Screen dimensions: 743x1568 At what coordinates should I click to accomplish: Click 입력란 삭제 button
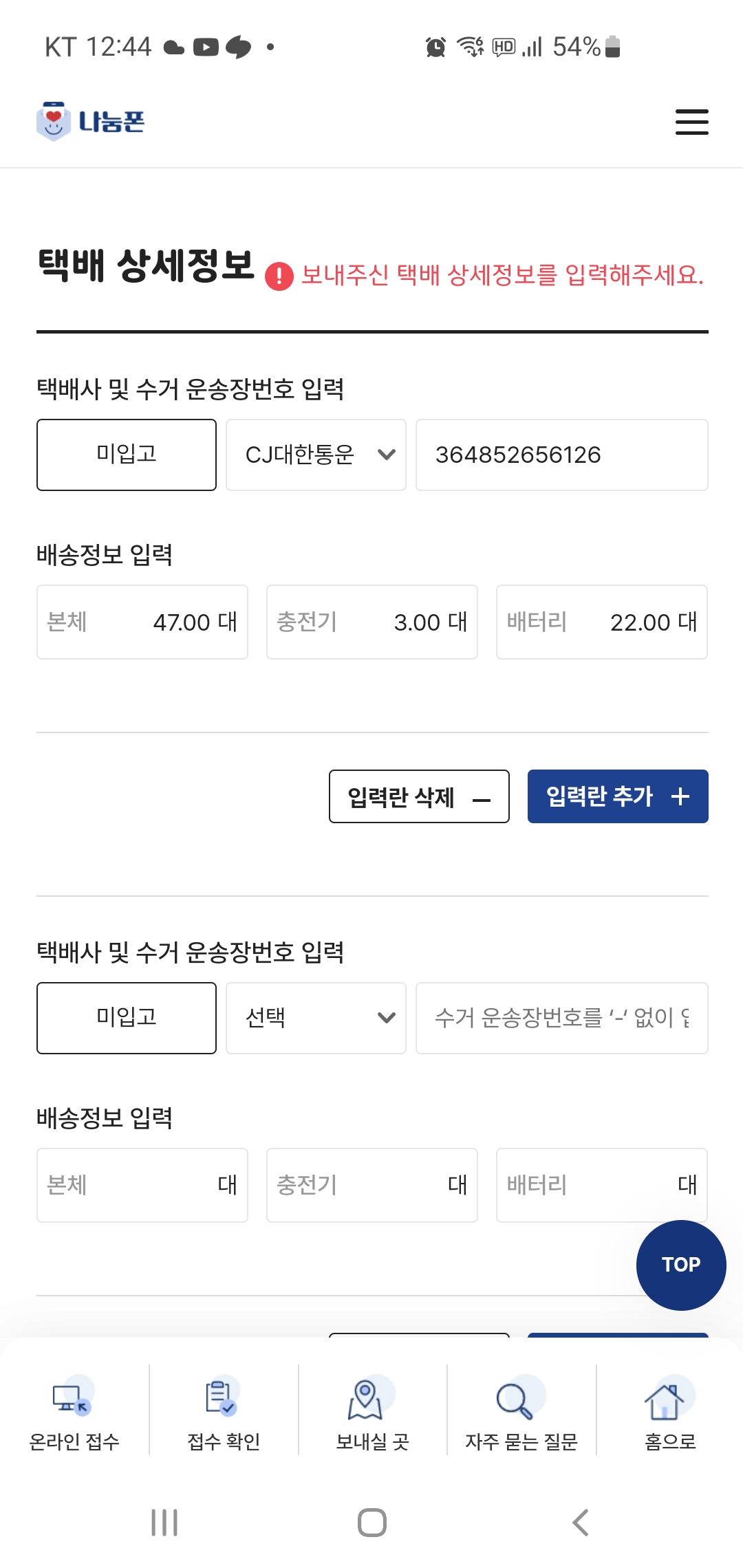point(419,796)
